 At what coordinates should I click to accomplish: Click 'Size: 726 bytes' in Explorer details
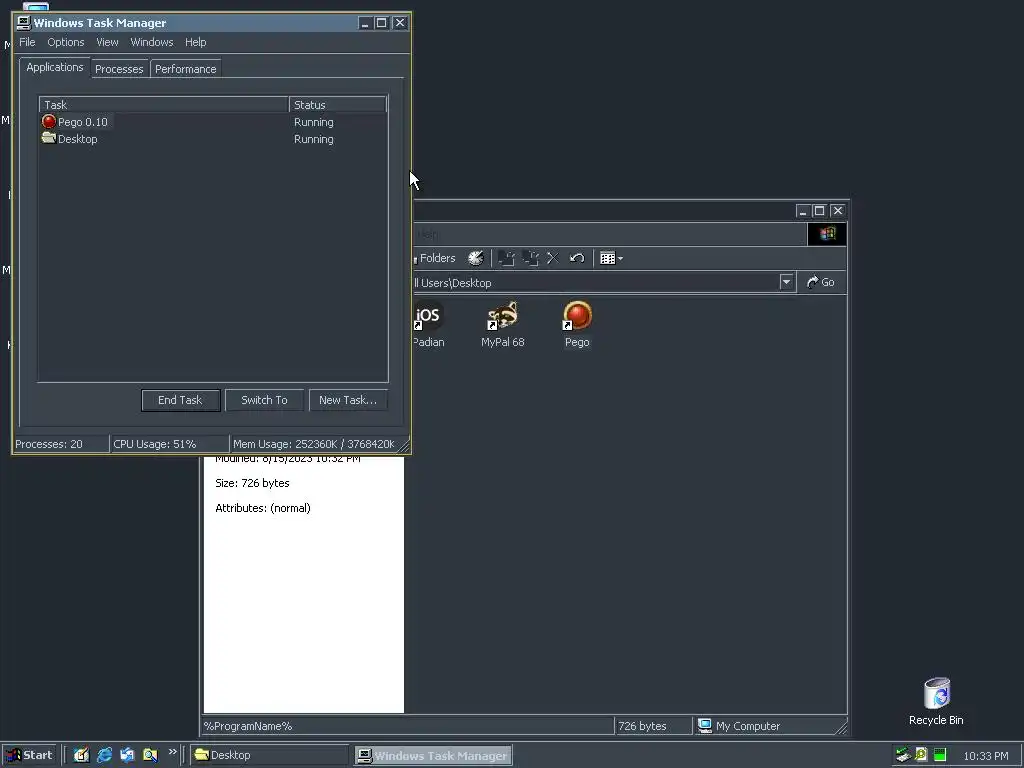[252, 483]
